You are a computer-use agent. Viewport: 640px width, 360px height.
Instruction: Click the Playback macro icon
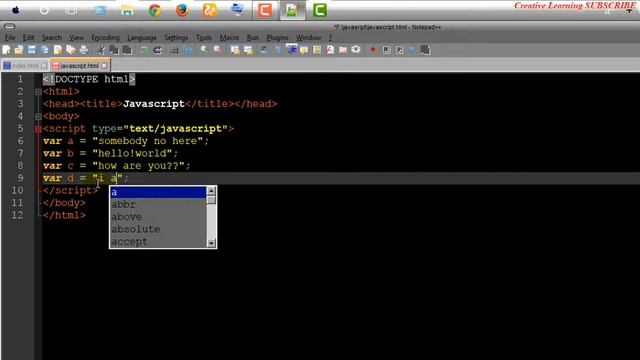(399, 50)
